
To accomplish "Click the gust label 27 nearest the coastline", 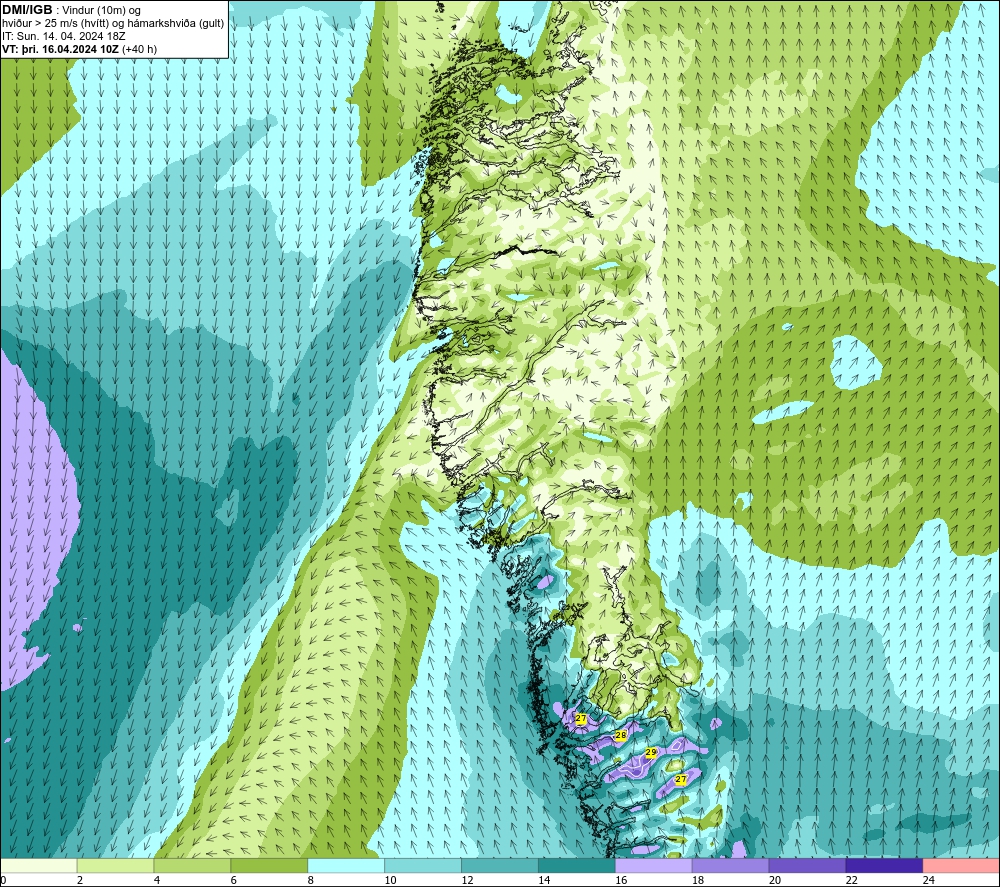I will (580, 719).
